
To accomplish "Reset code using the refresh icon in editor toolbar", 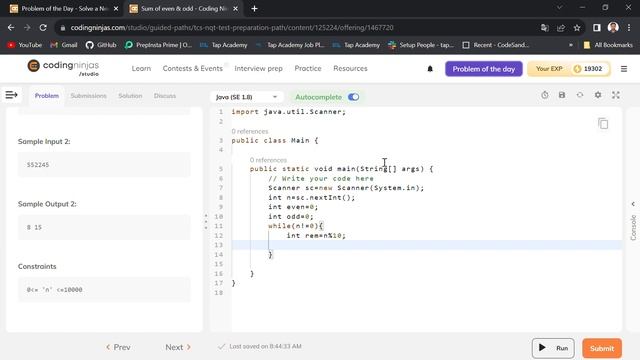I will 580,95.
